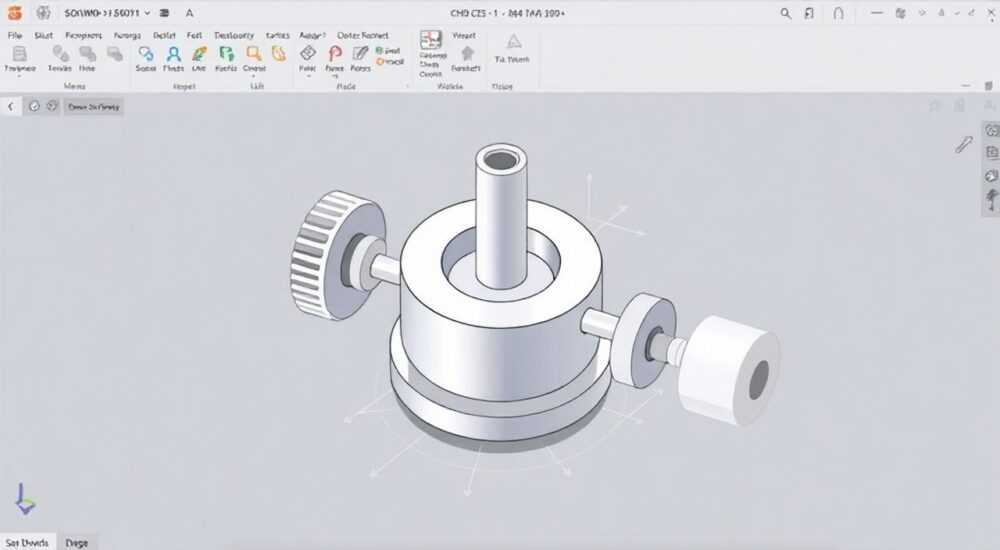Click the 3D axis triad indicator
This screenshot has height=550, width=1000.
pyautogui.click(x=25, y=499)
